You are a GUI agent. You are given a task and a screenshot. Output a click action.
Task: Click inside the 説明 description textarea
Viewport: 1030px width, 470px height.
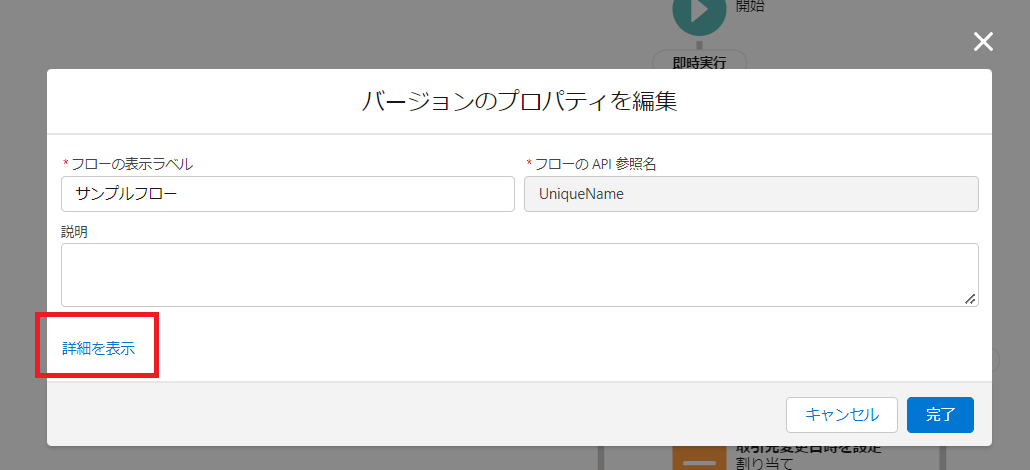coord(519,274)
